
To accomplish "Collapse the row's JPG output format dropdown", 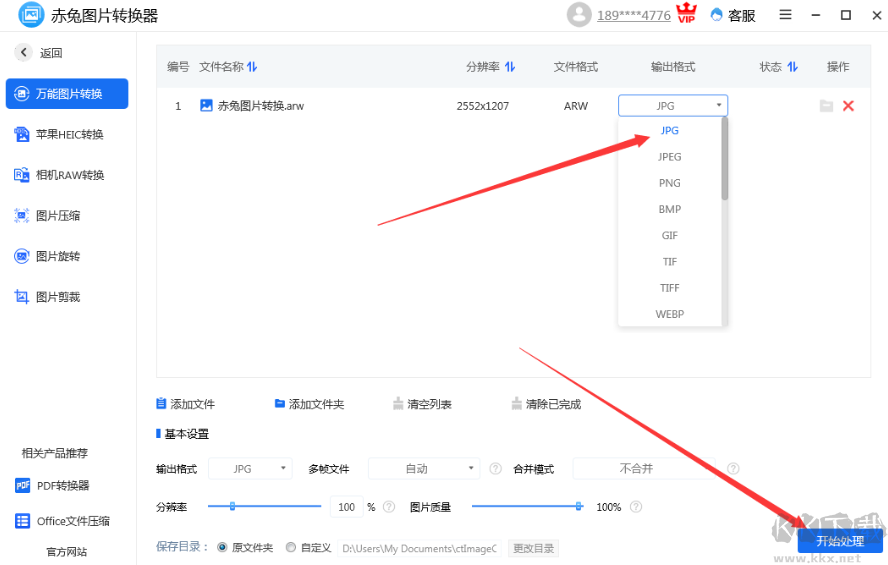I will 673,106.
